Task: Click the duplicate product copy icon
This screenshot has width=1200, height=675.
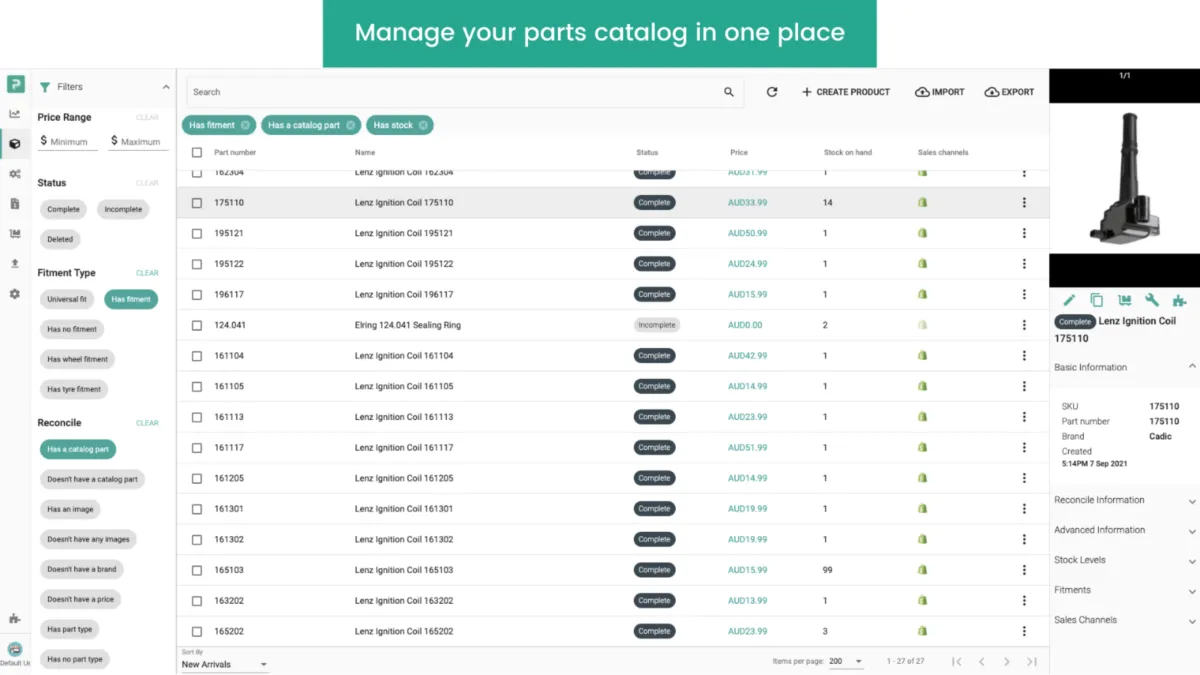Action: (x=1097, y=300)
